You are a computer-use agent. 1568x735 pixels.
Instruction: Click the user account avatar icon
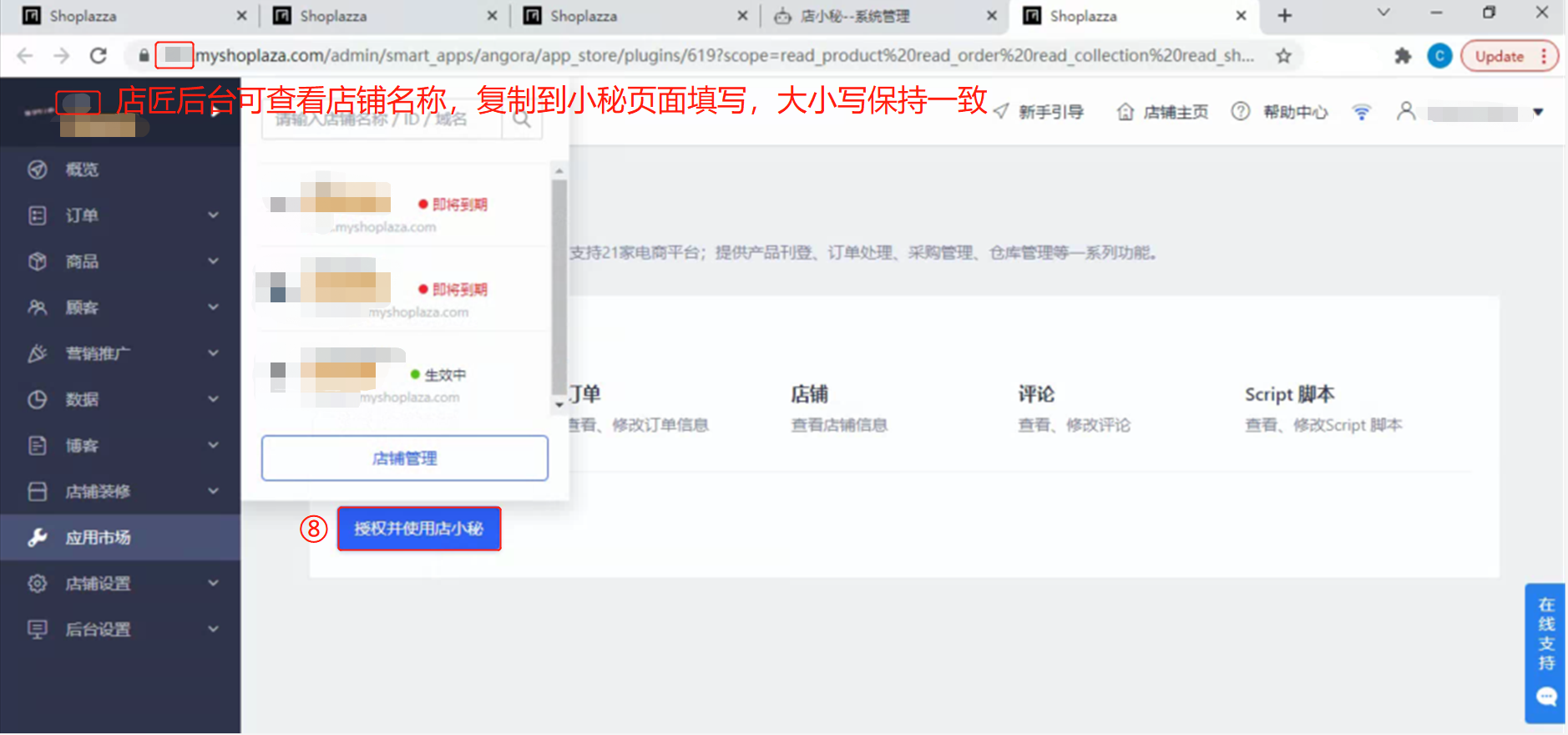point(1406,111)
